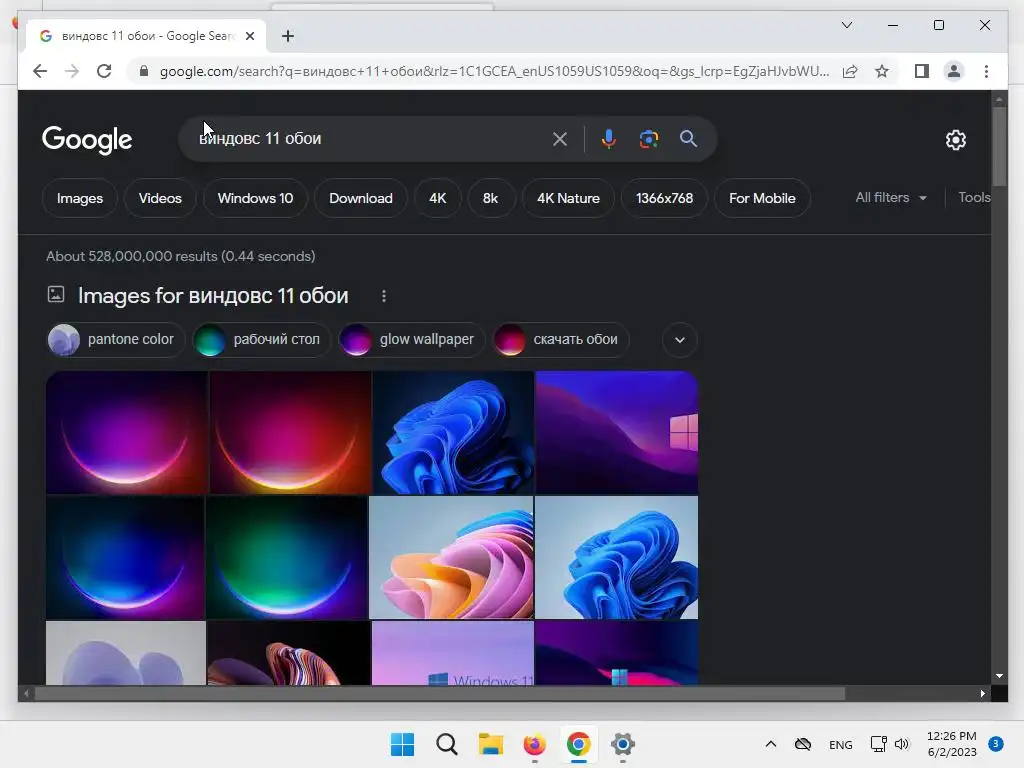Open the volume control tray icon
The image size is (1024, 768).
[x=902, y=744]
